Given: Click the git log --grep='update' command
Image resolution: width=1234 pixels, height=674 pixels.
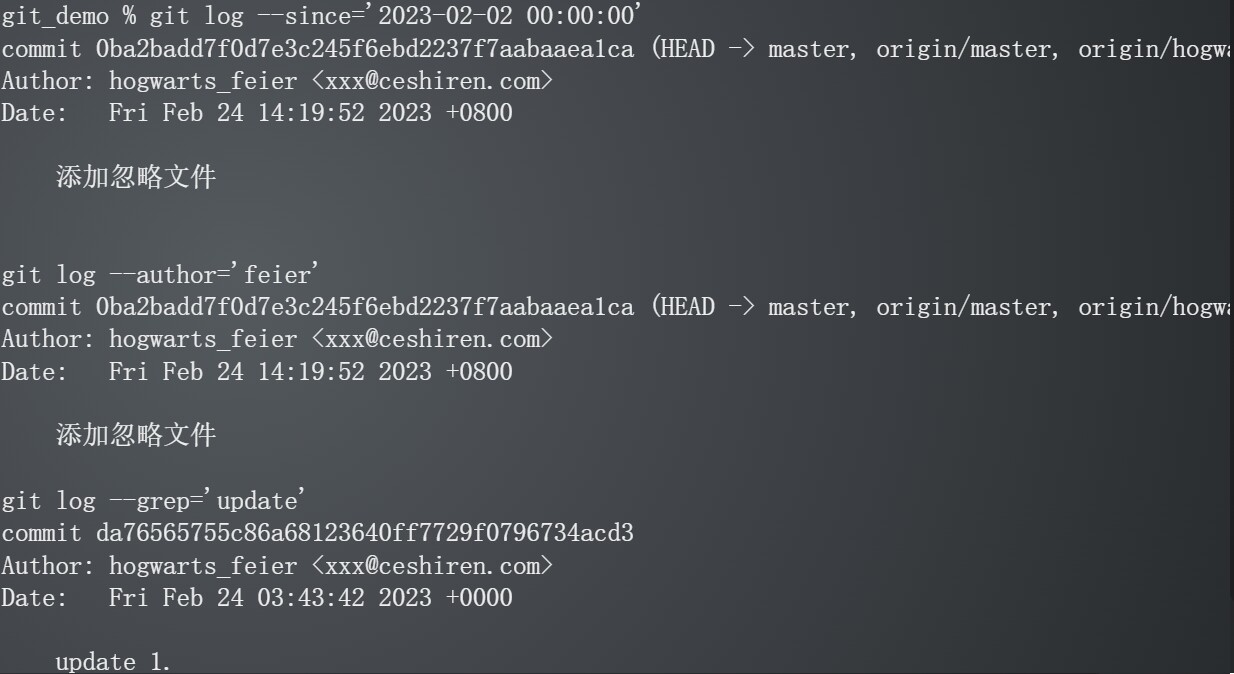Looking at the screenshot, I should click(x=152, y=500).
